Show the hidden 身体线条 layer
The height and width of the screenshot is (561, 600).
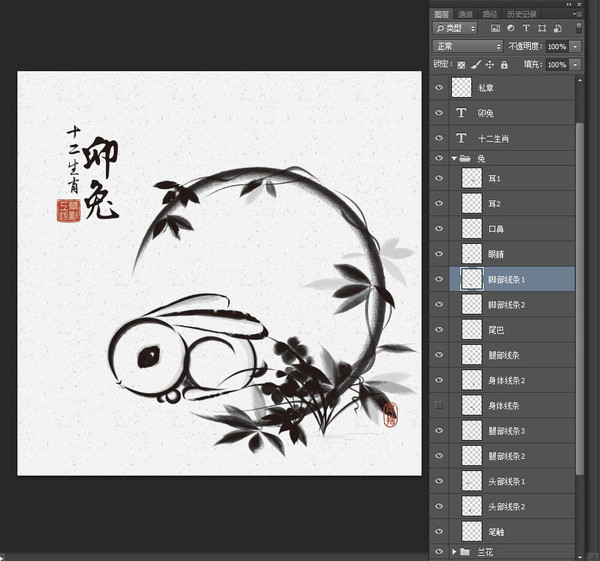[x=439, y=405]
